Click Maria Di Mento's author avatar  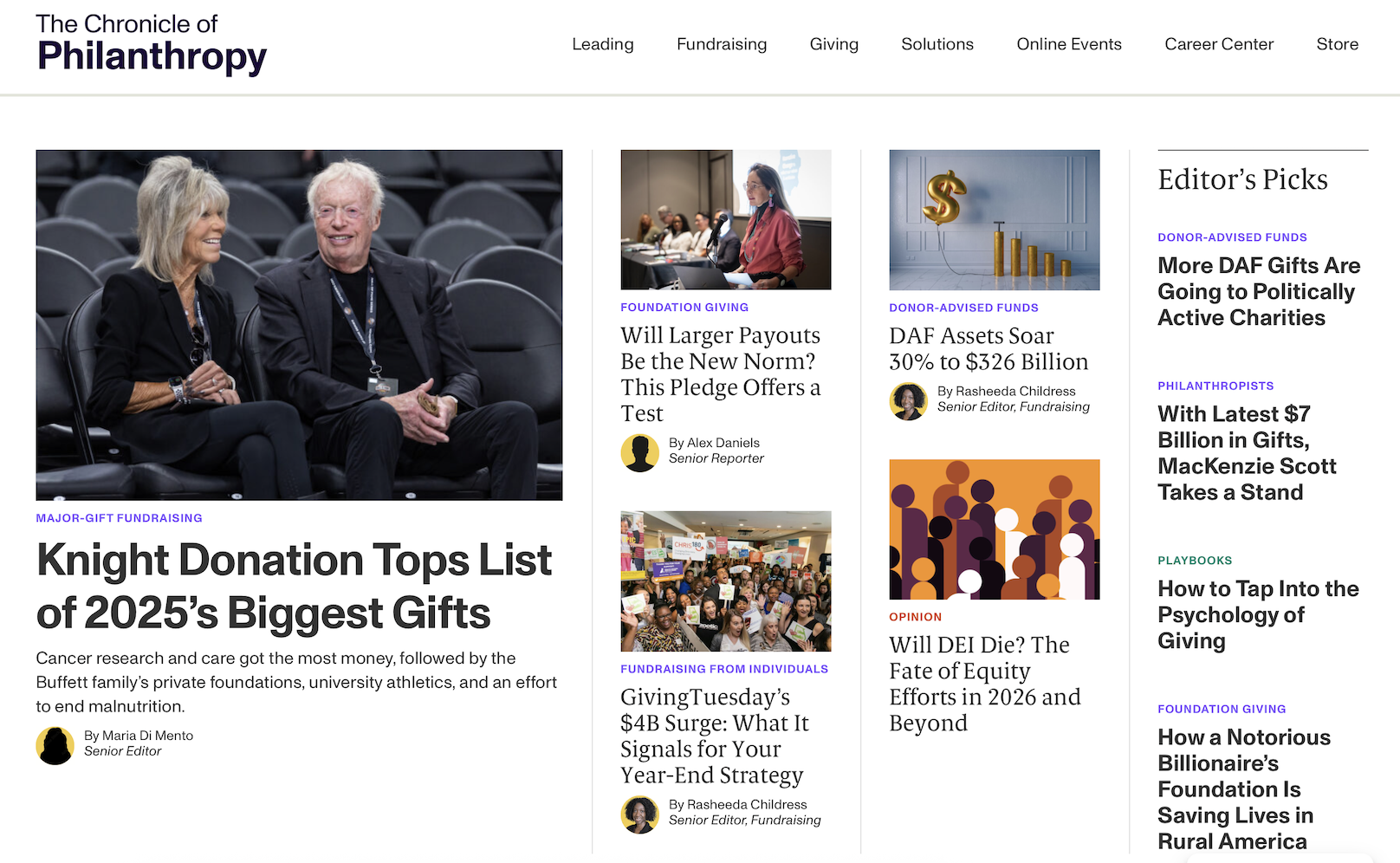tap(55, 745)
